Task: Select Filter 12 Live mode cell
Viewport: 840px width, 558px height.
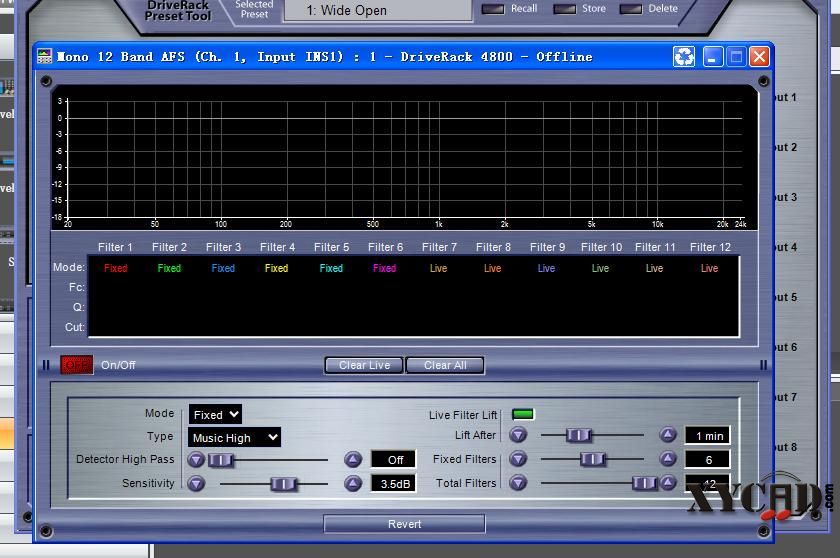Action: click(x=709, y=268)
